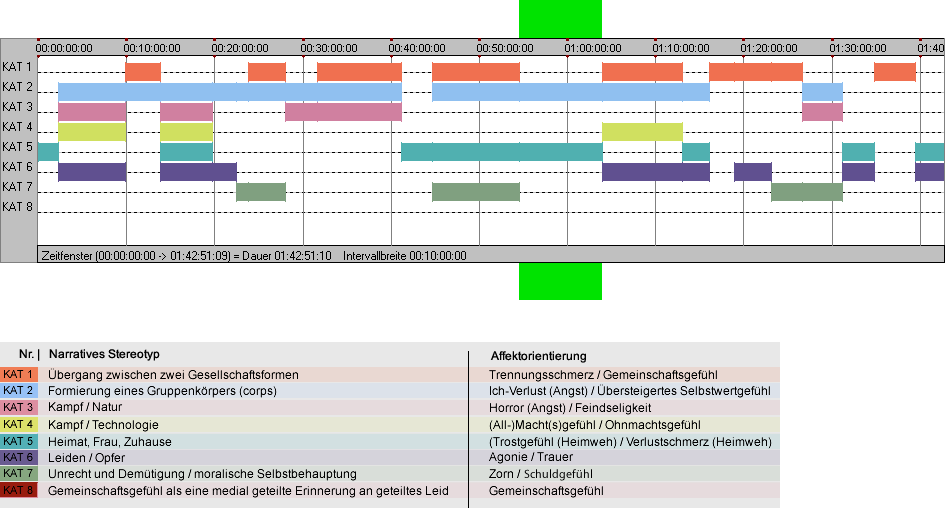Select green KAT 7 segment before 01:30:00
Viewport: 945px width, 530px height.
807,192
